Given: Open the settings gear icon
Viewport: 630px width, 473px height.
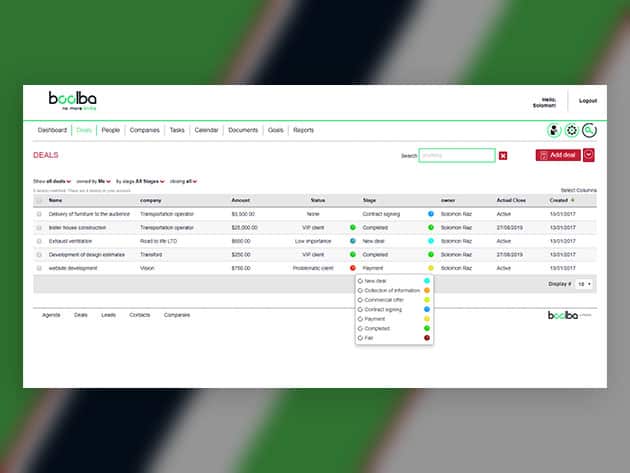Looking at the screenshot, I should click(x=572, y=130).
